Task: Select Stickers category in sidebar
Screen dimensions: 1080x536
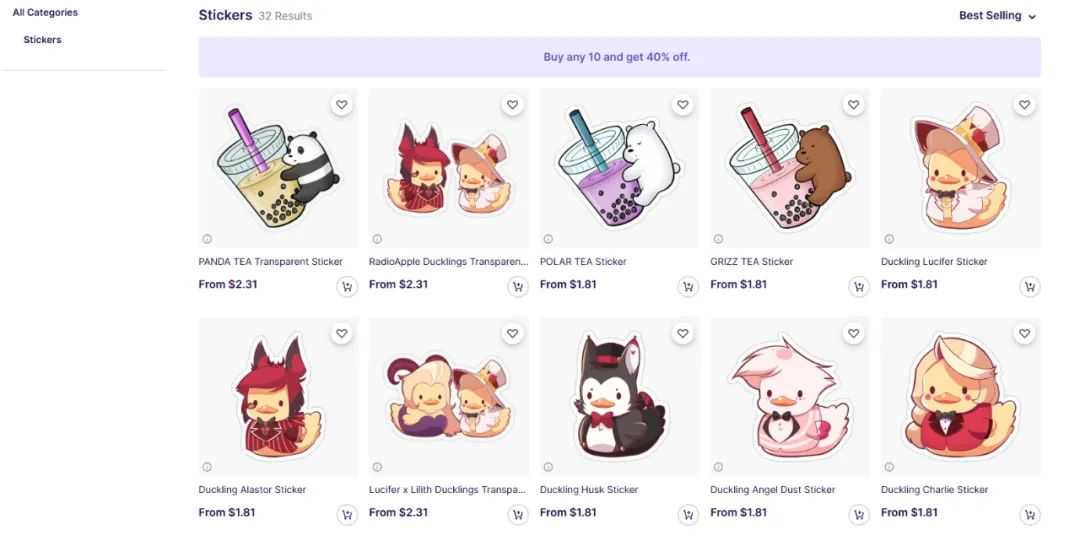Action: click(43, 40)
